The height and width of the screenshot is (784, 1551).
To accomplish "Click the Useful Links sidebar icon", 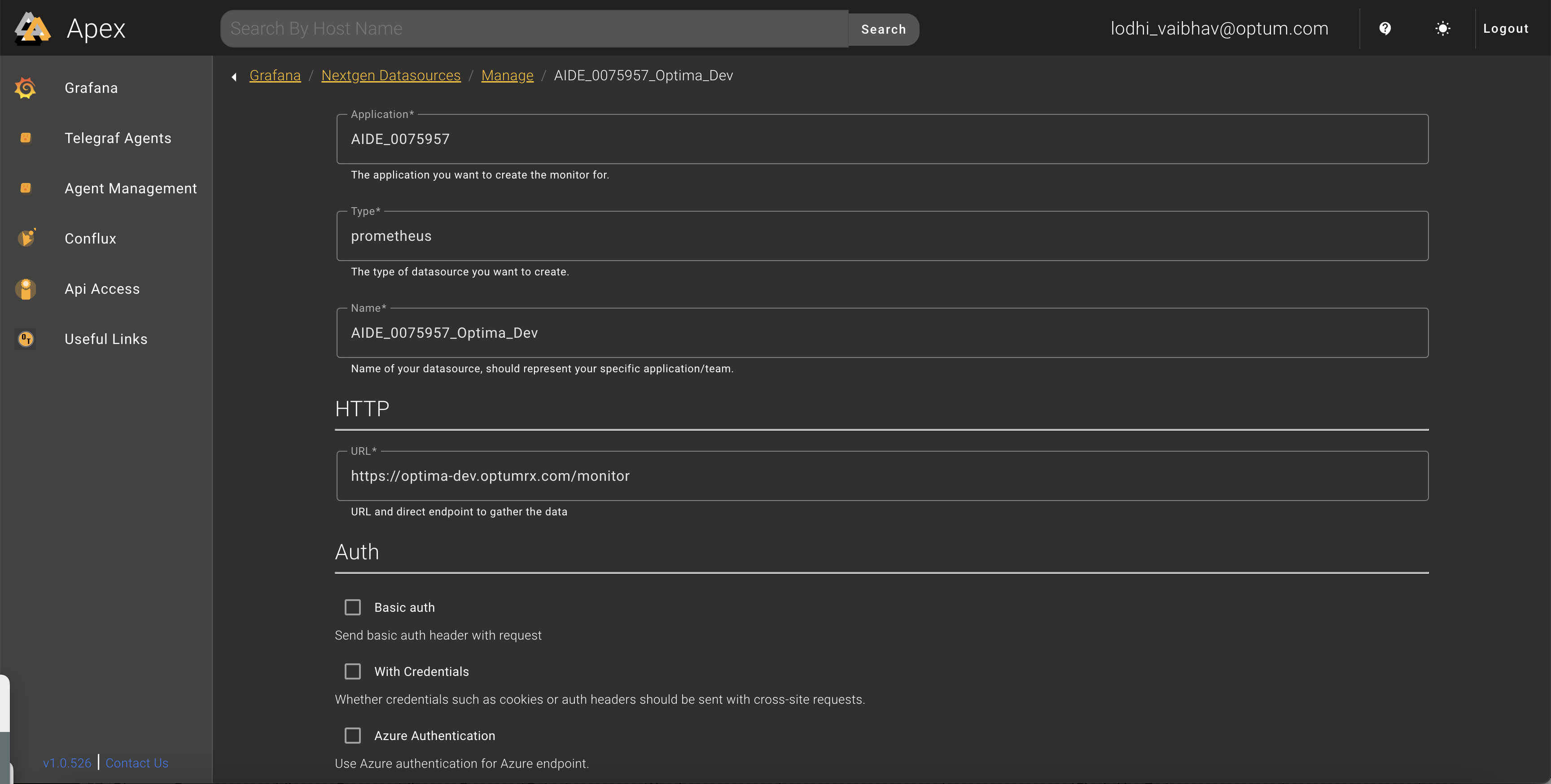I will point(25,339).
